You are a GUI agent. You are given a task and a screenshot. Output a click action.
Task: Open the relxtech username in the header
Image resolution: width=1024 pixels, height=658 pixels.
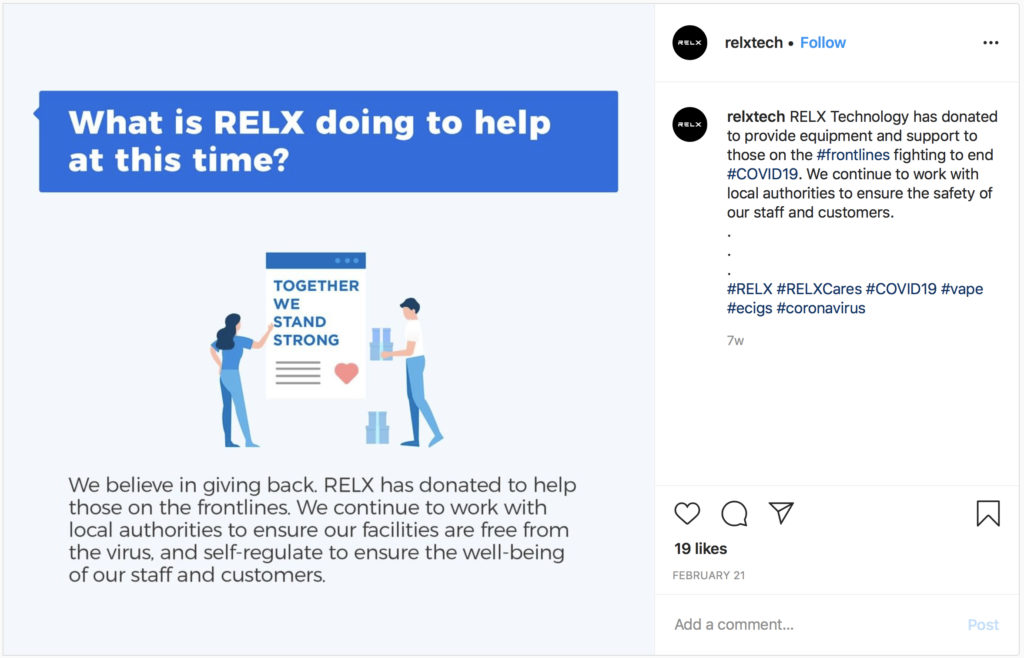(x=754, y=42)
